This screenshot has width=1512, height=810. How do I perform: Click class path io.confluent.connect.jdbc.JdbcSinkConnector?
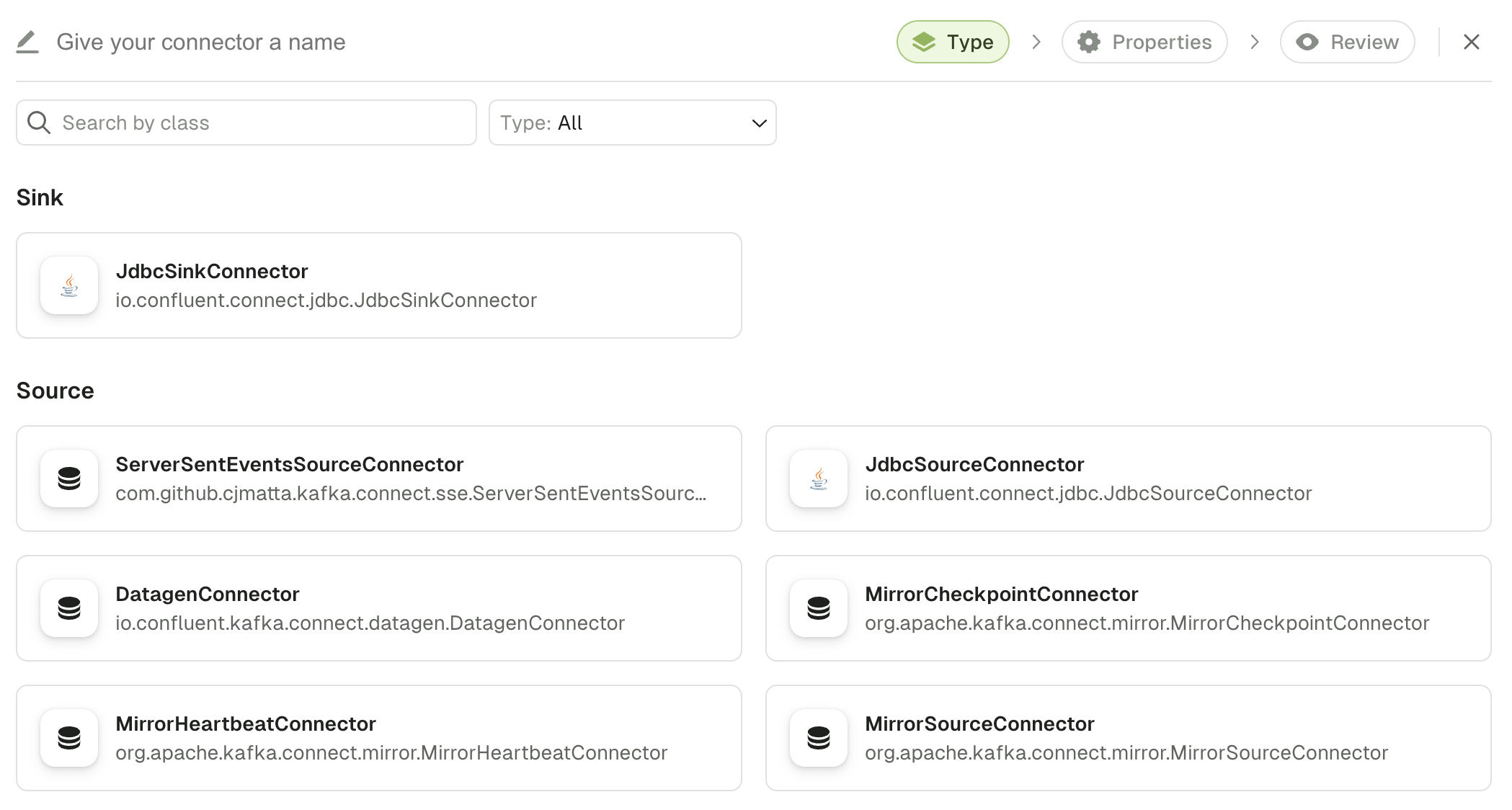point(326,300)
